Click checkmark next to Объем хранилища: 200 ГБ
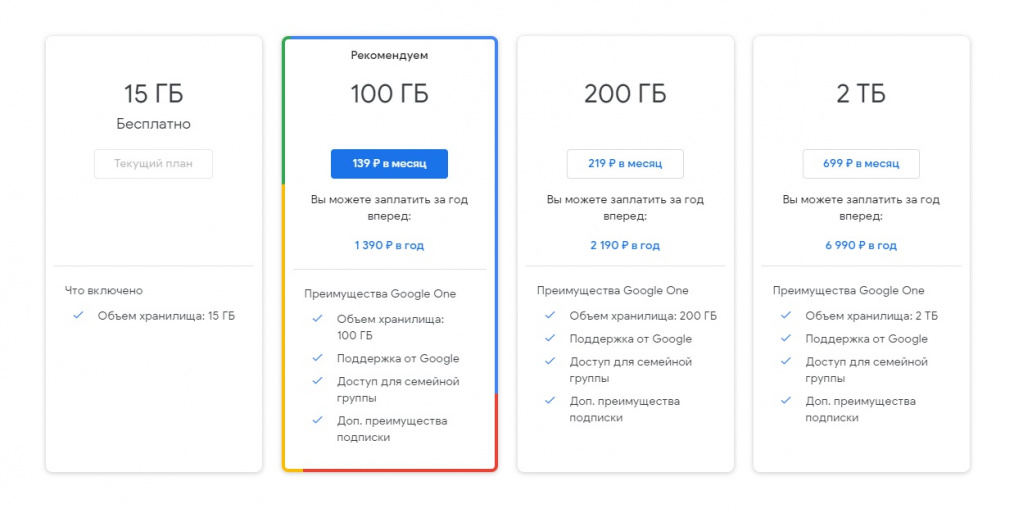This screenshot has height=509, width=1023. (549, 316)
